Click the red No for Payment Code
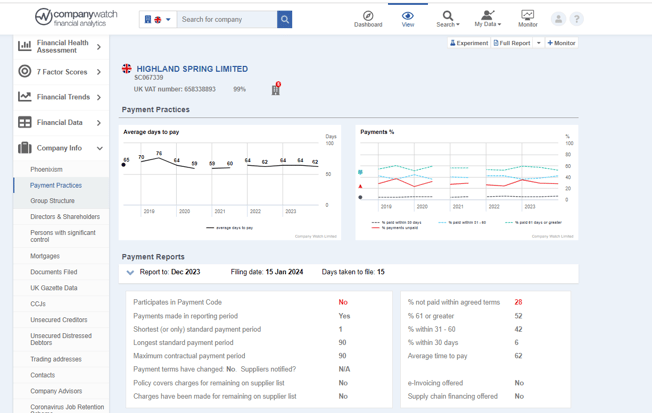Screen dimensions: 652x413 click(343, 302)
